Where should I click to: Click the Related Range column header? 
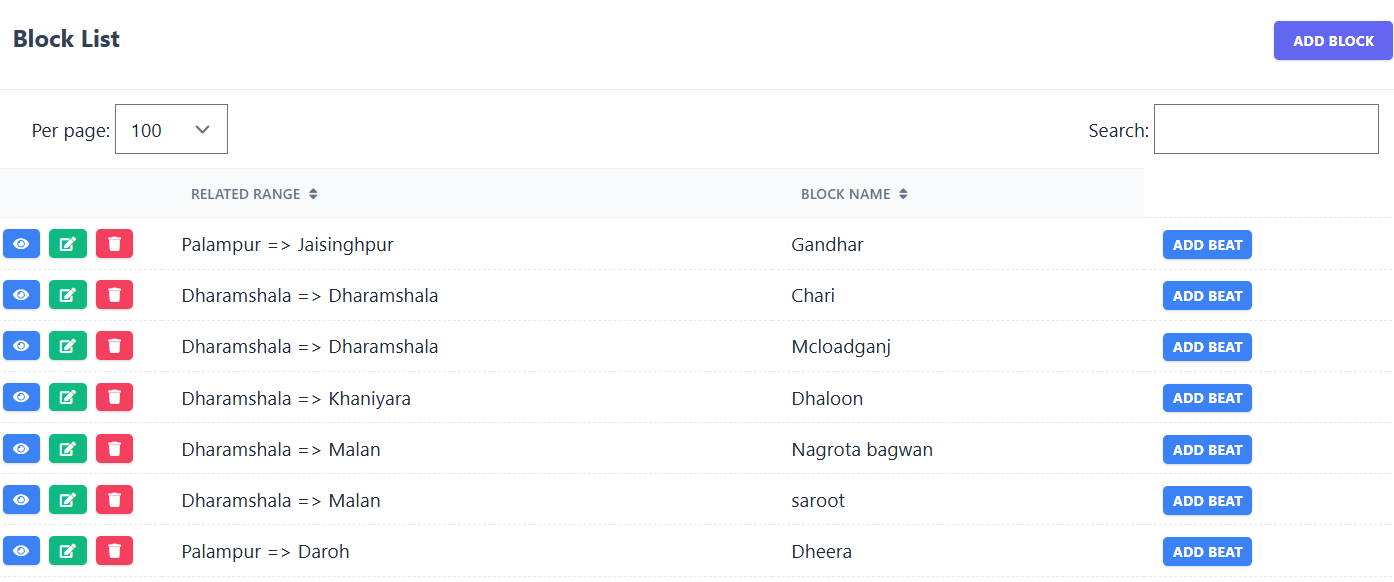(x=255, y=194)
